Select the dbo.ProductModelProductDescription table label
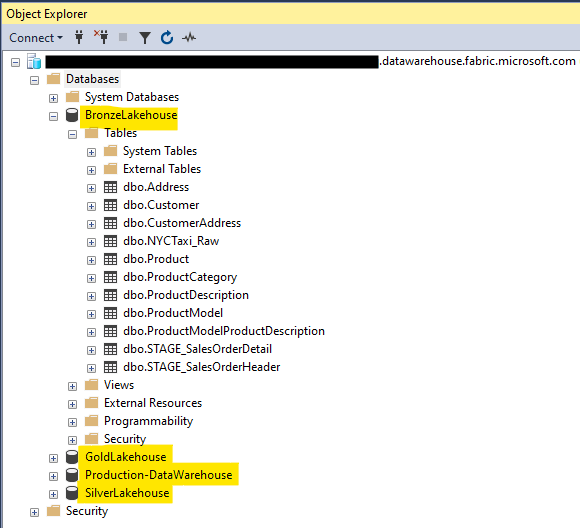580x528 pixels. [224, 331]
